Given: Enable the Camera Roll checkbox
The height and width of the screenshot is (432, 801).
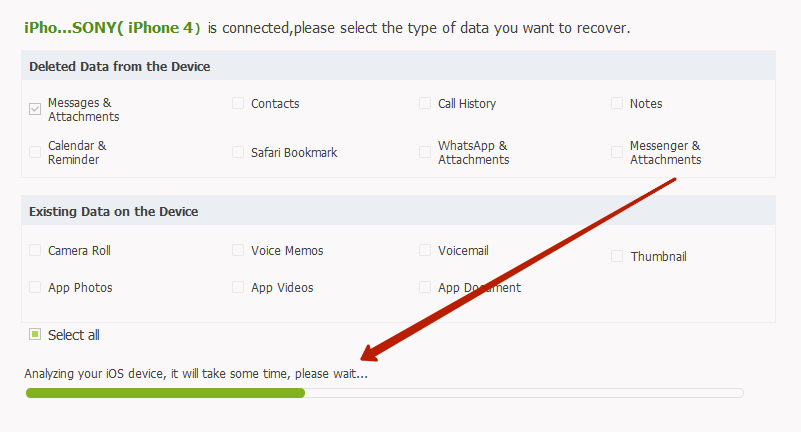Looking at the screenshot, I should (35, 250).
